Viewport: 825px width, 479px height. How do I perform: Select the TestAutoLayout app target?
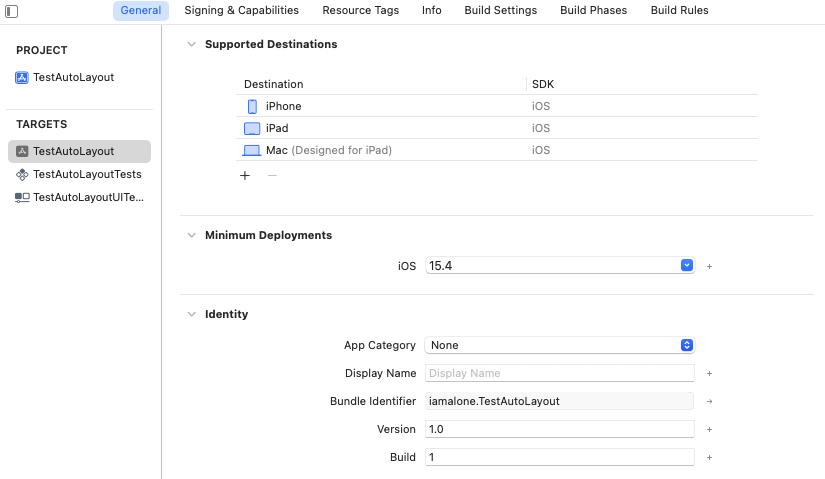tap(73, 151)
